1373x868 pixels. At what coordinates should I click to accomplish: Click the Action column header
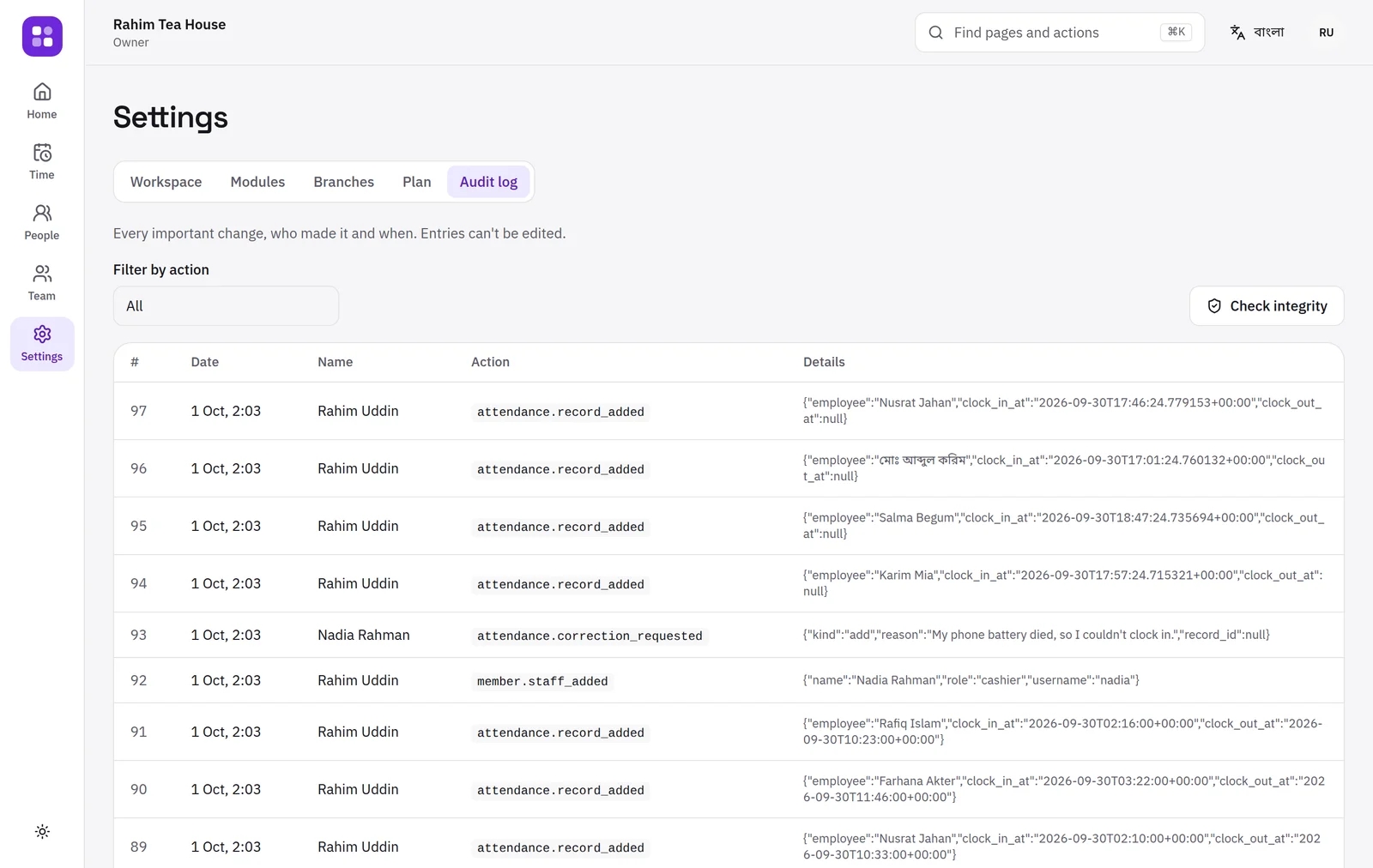click(x=491, y=362)
